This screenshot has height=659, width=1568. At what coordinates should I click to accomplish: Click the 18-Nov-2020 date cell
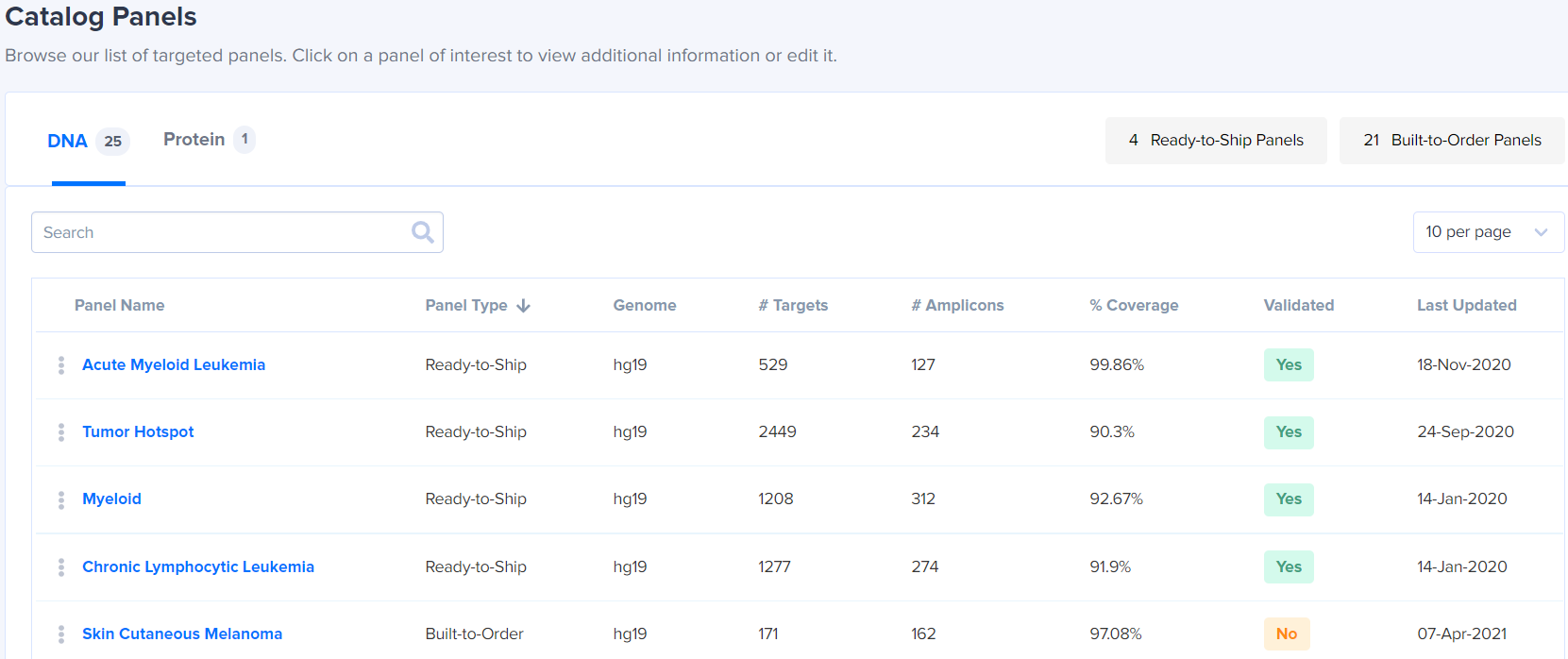pos(1464,365)
